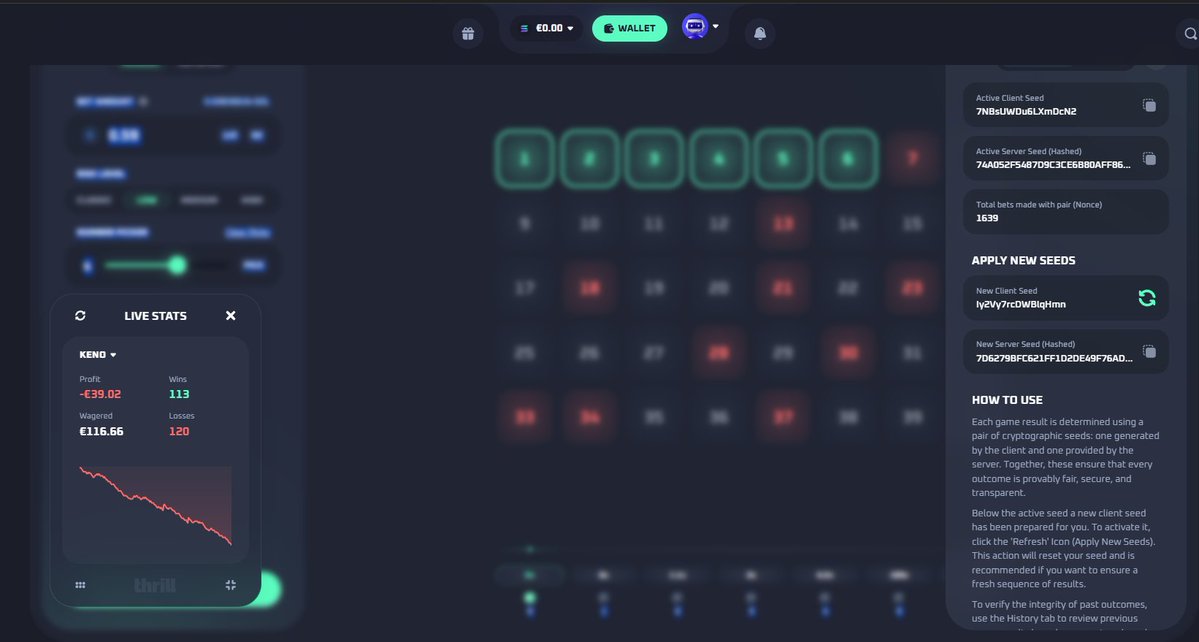Image resolution: width=1199 pixels, height=642 pixels.
Task: Pick Keno tile number 19
Action: coord(654,288)
